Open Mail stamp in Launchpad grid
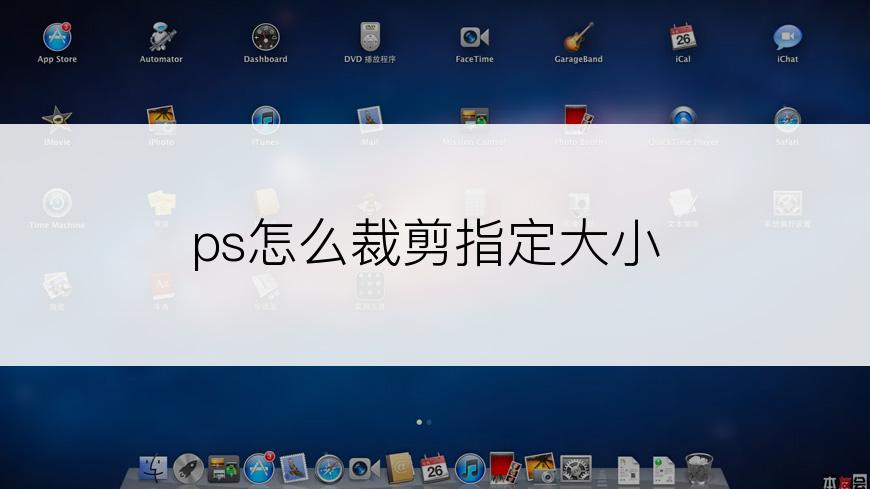The image size is (870, 489). (x=370, y=119)
